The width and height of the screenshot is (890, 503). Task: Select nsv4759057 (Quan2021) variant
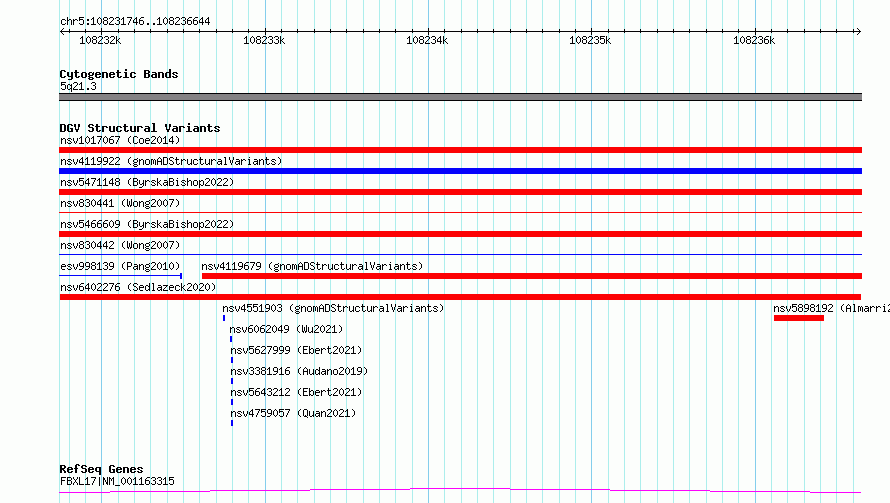tap(293, 413)
